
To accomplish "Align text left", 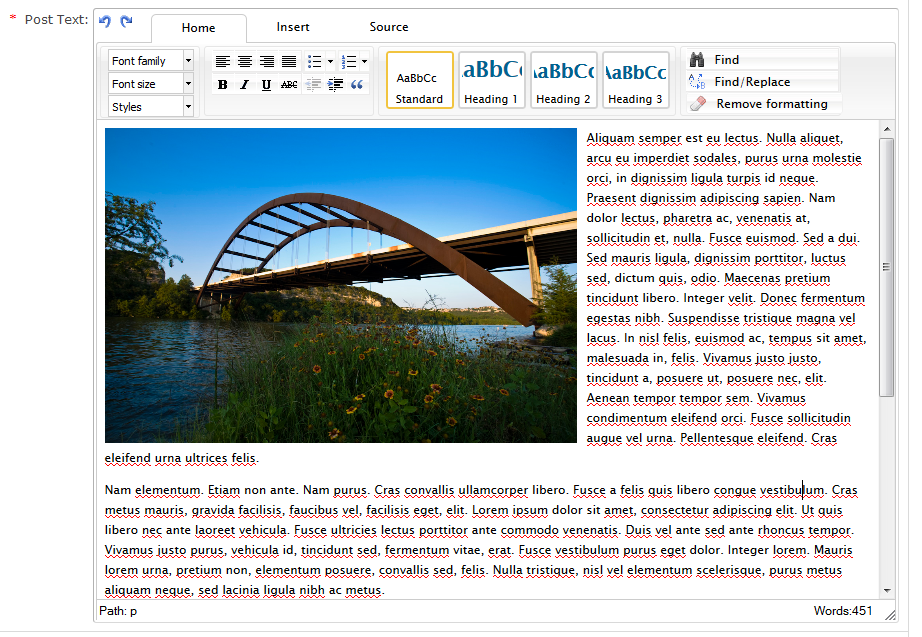I will pyautogui.click(x=223, y=62).
